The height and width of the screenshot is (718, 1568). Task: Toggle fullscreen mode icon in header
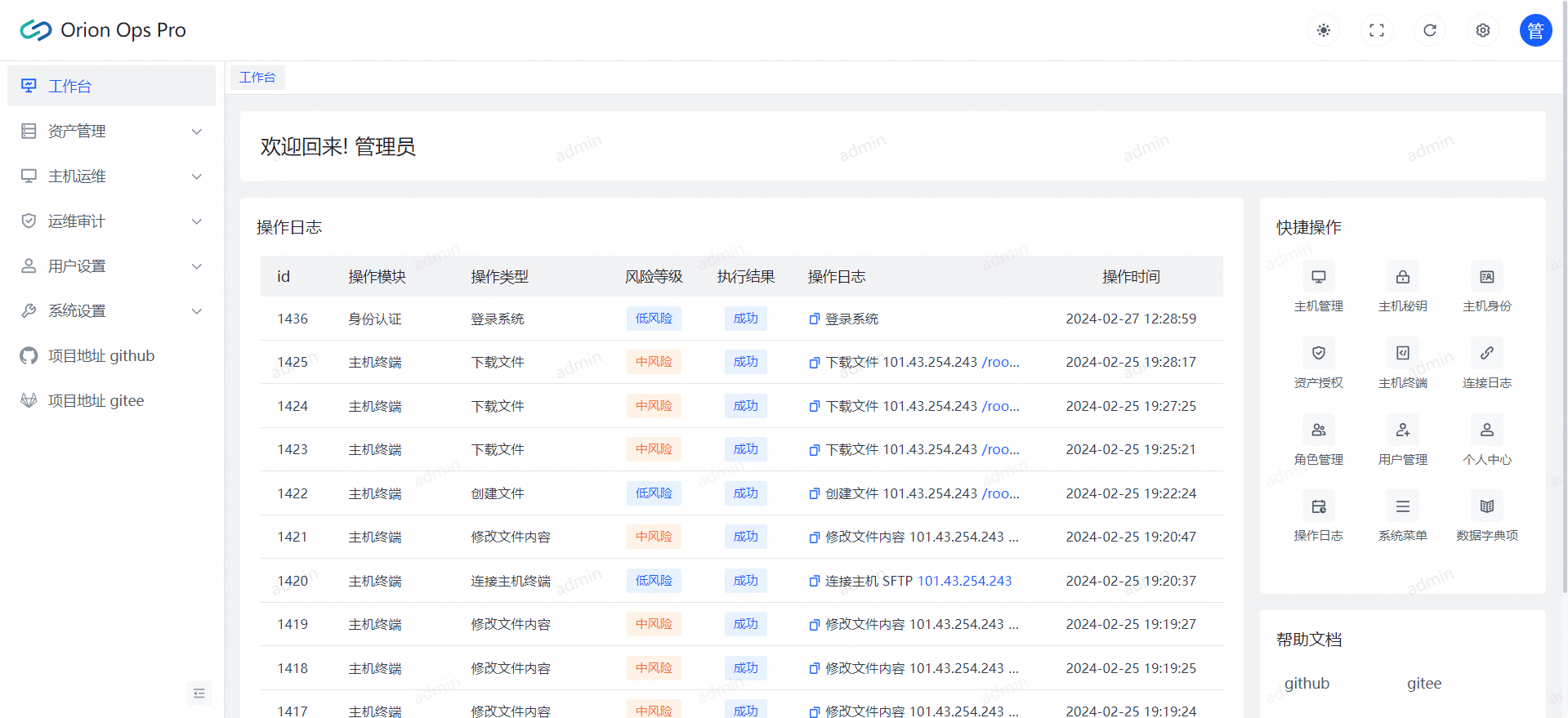(1377, 30)
